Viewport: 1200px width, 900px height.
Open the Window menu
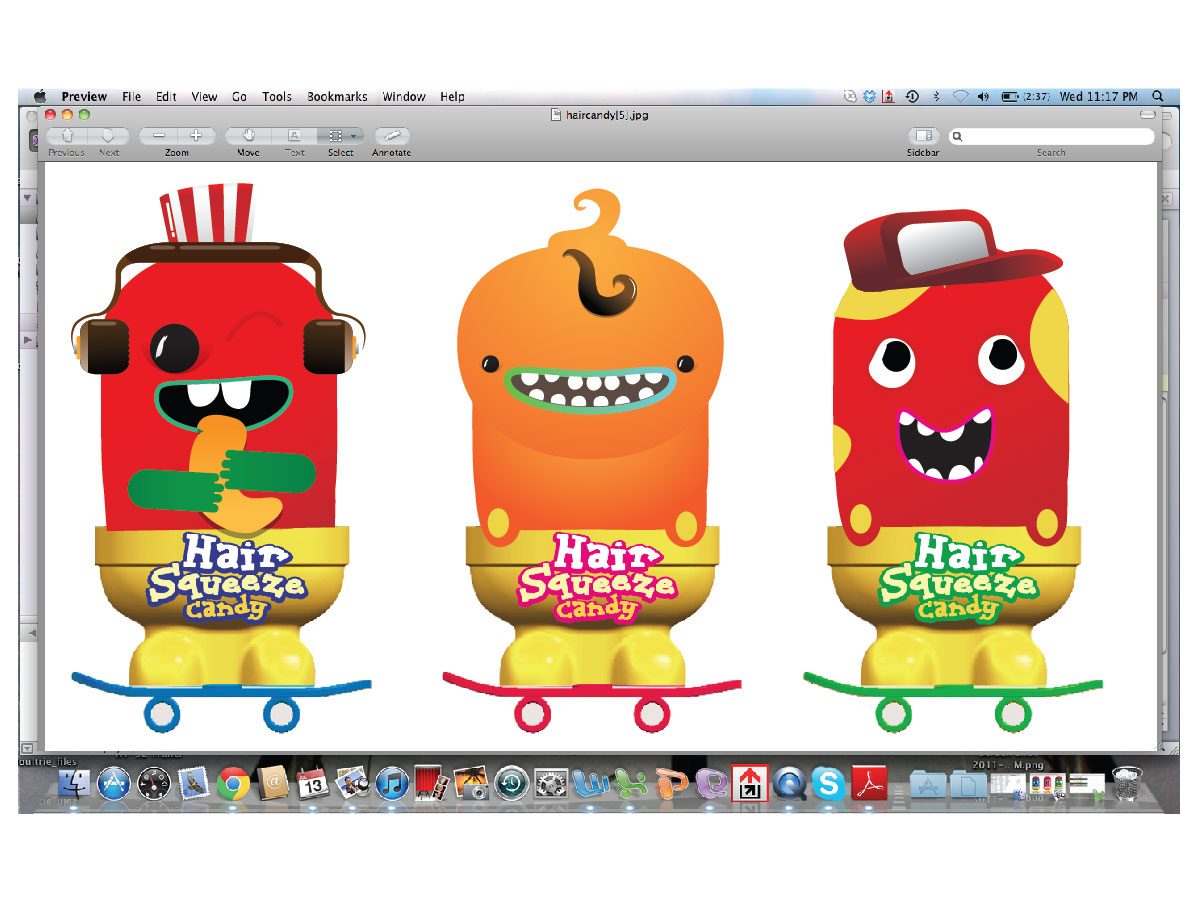[404, 97]
